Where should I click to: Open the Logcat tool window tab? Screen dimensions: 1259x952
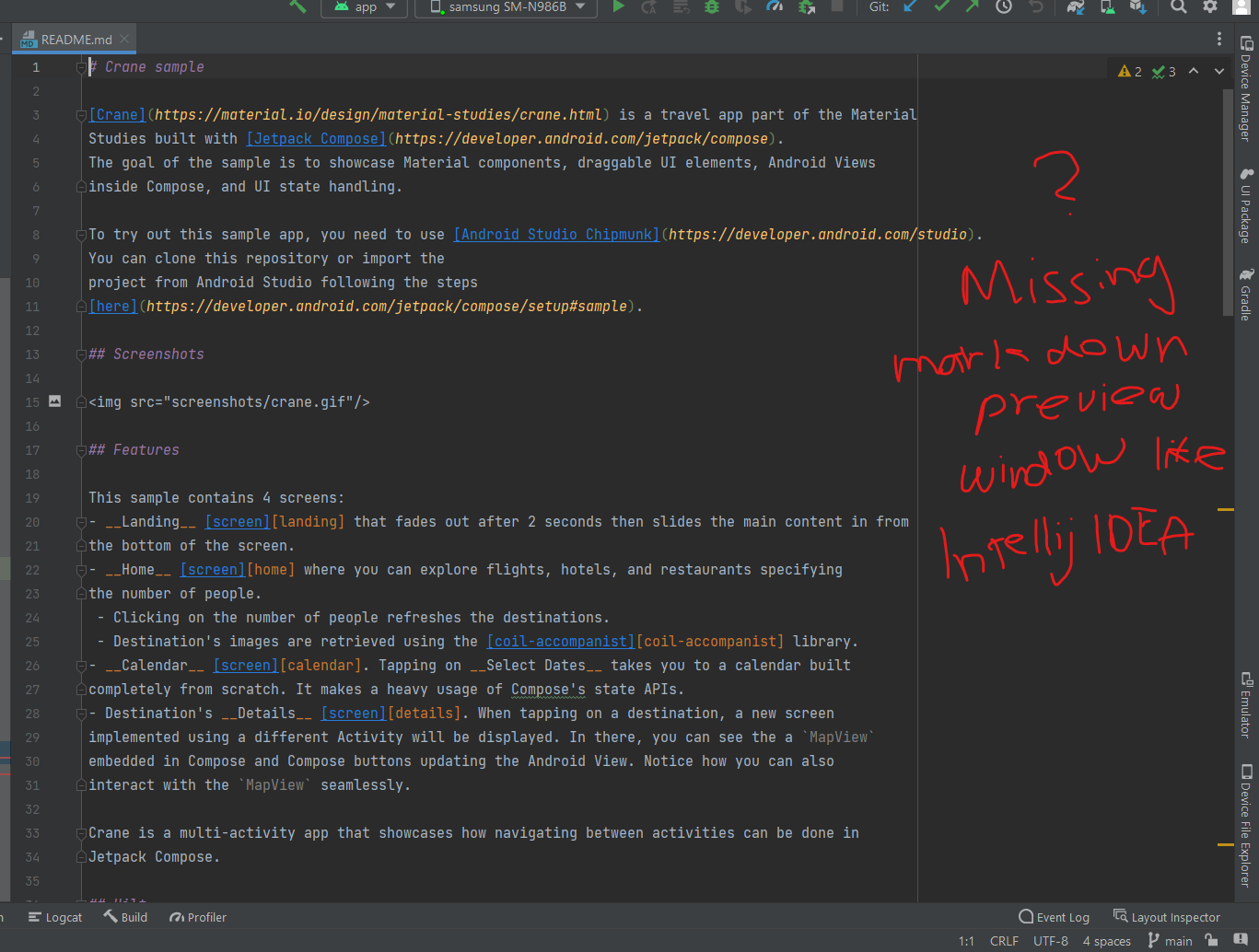click(55, 917)
